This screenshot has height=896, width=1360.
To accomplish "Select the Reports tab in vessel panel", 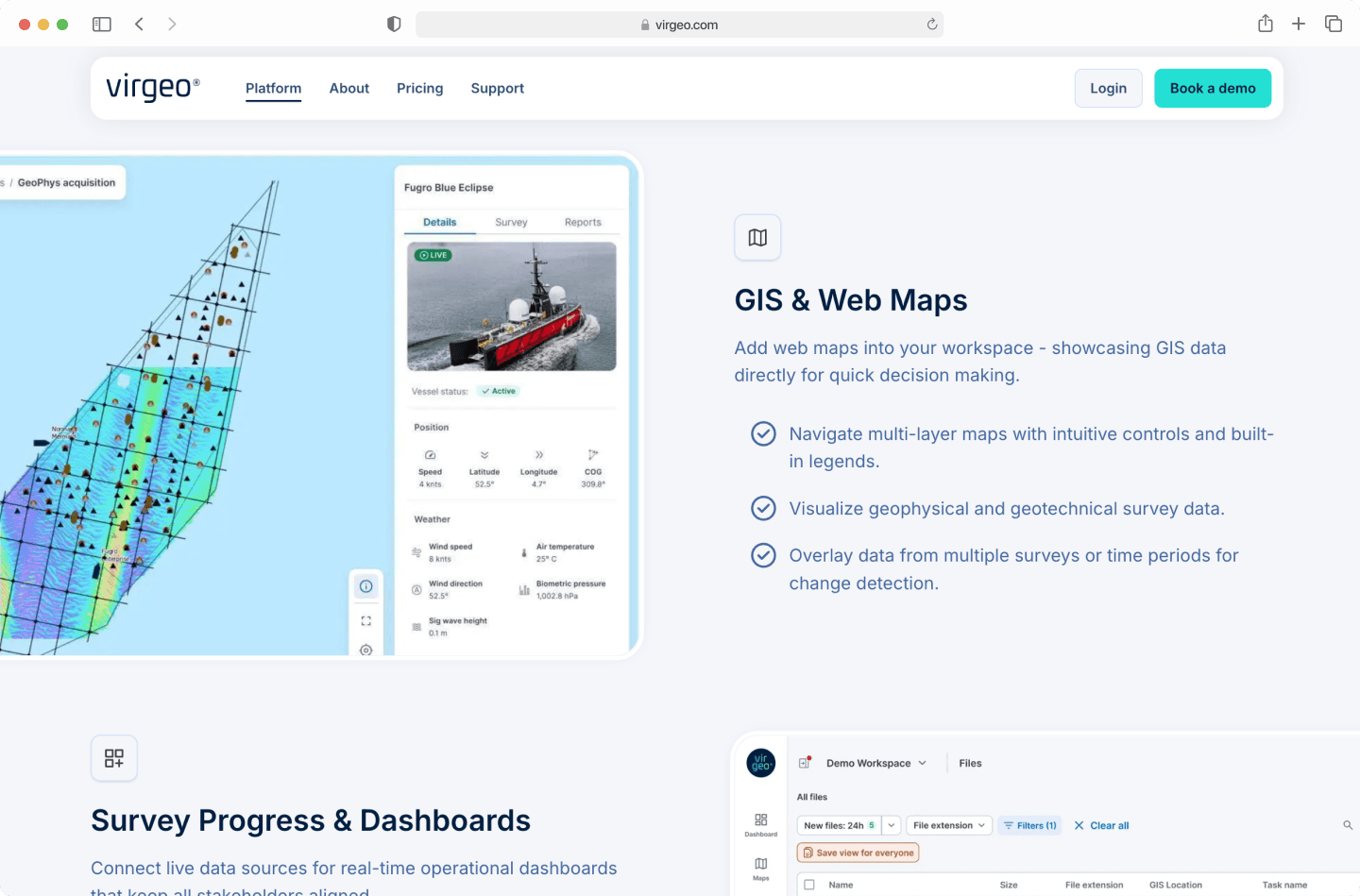I will pos(583,222).
